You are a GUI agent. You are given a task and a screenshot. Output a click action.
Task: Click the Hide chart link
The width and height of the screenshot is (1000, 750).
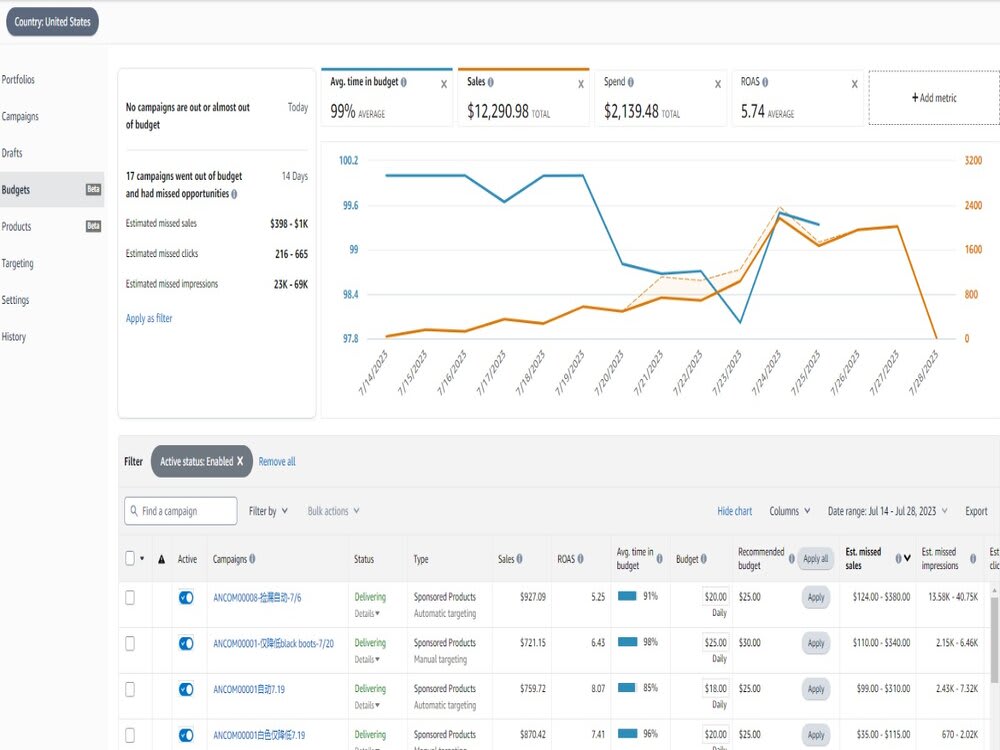point(735,511)
